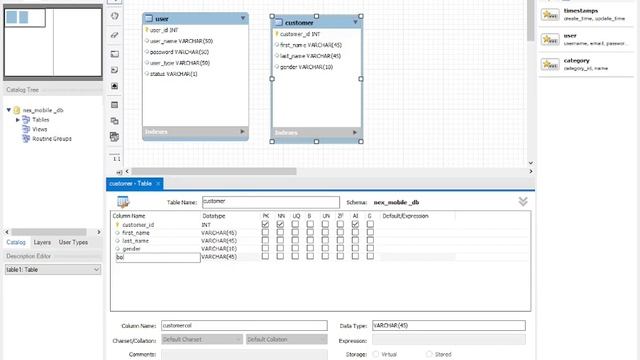Click the Data Type field

tap(449, 326)
